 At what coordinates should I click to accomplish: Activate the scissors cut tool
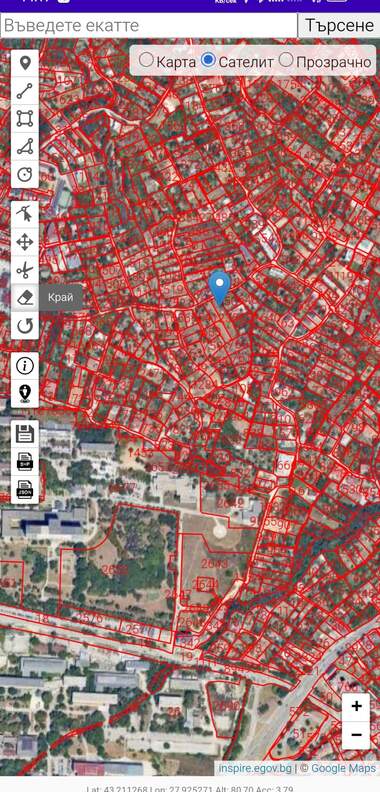25,270
